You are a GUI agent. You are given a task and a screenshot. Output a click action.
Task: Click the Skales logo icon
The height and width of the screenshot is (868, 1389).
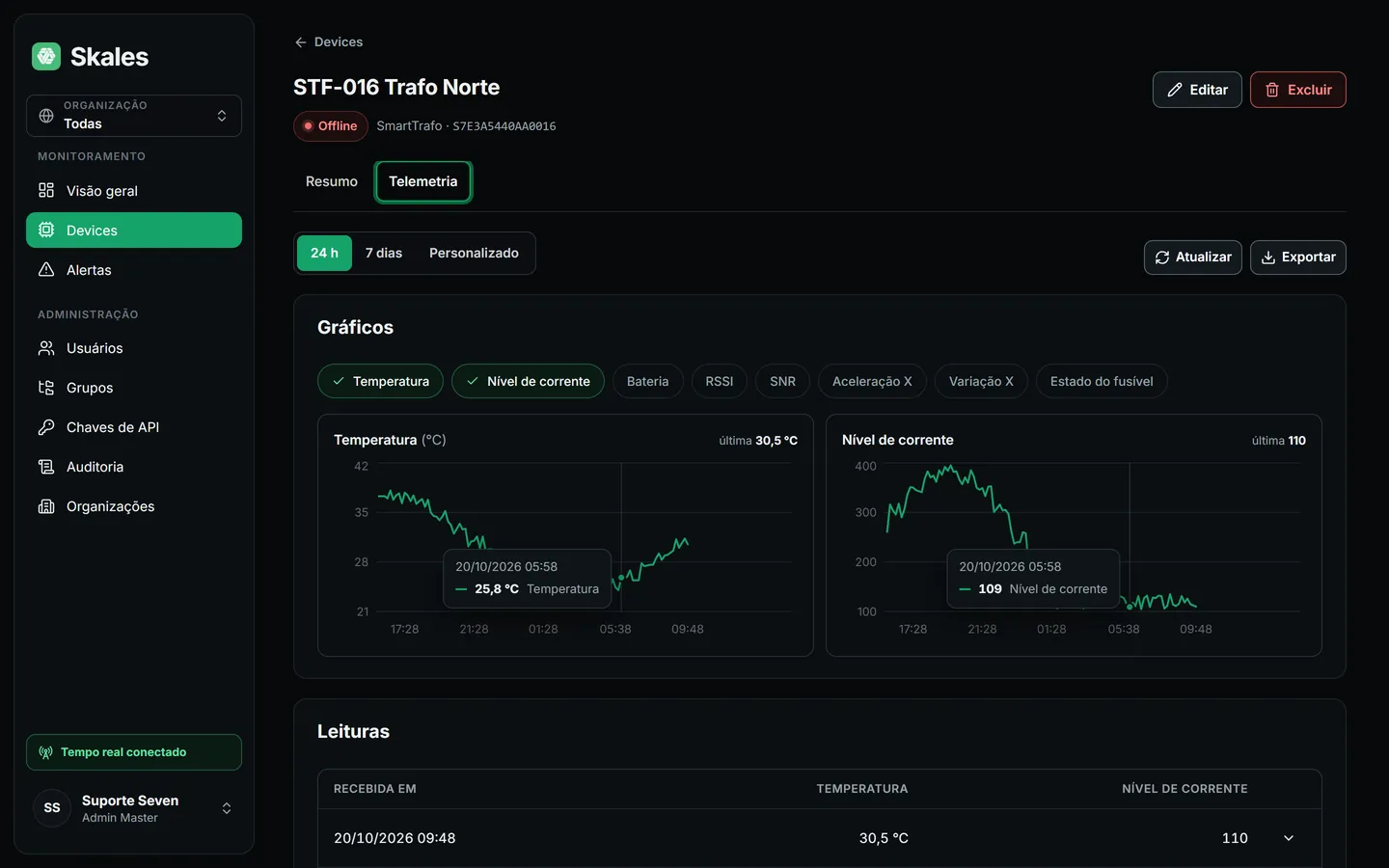[x=46, y=56]
